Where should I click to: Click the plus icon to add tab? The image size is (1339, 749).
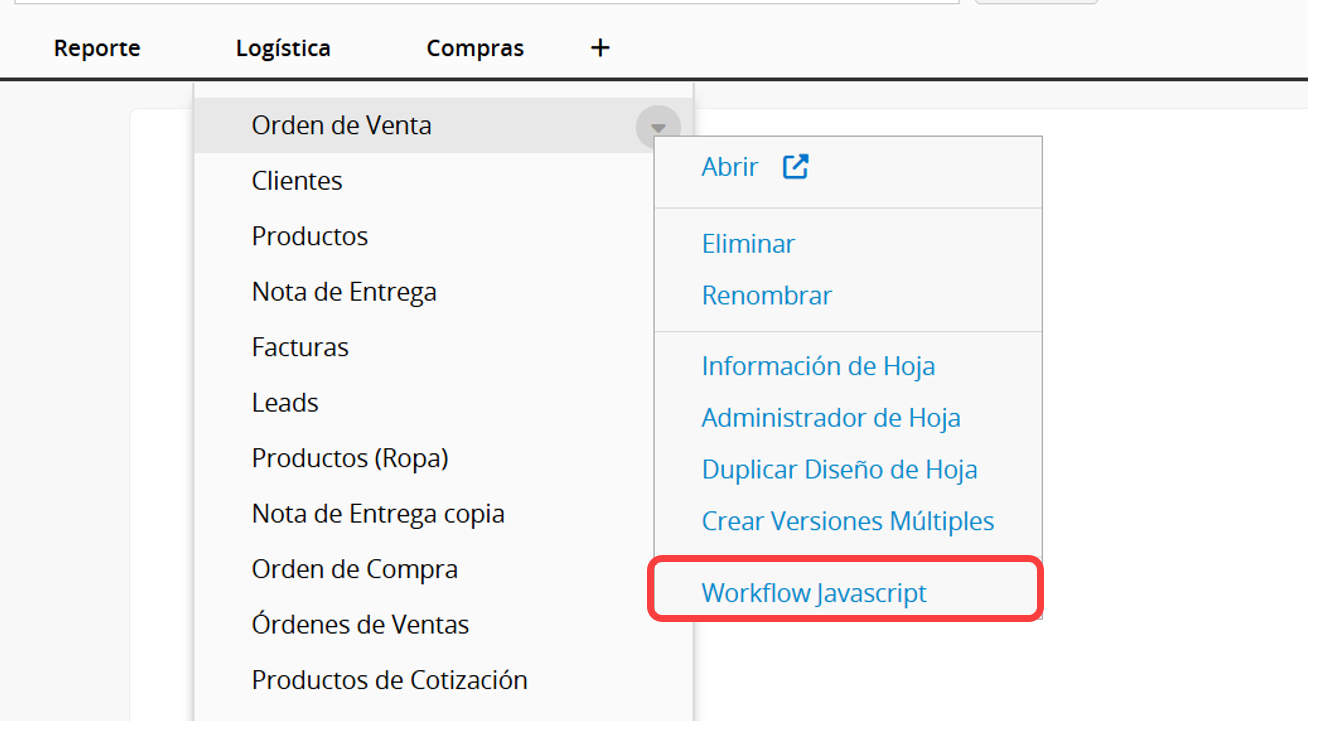coord(600,48)
